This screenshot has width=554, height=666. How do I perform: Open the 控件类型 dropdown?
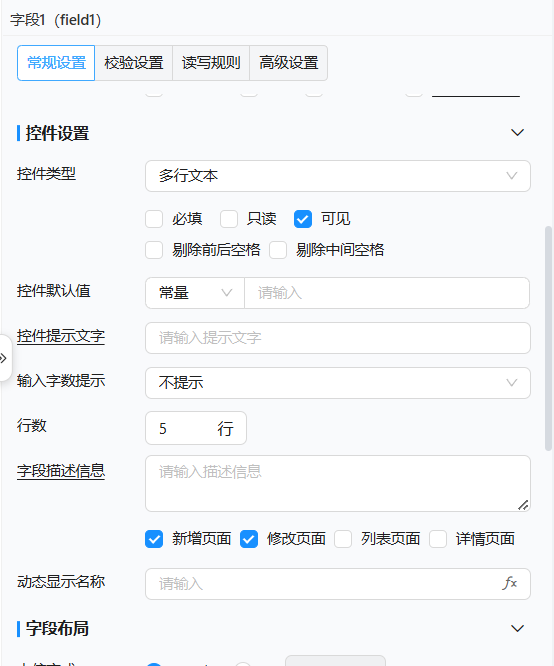[x=338, y=176]
